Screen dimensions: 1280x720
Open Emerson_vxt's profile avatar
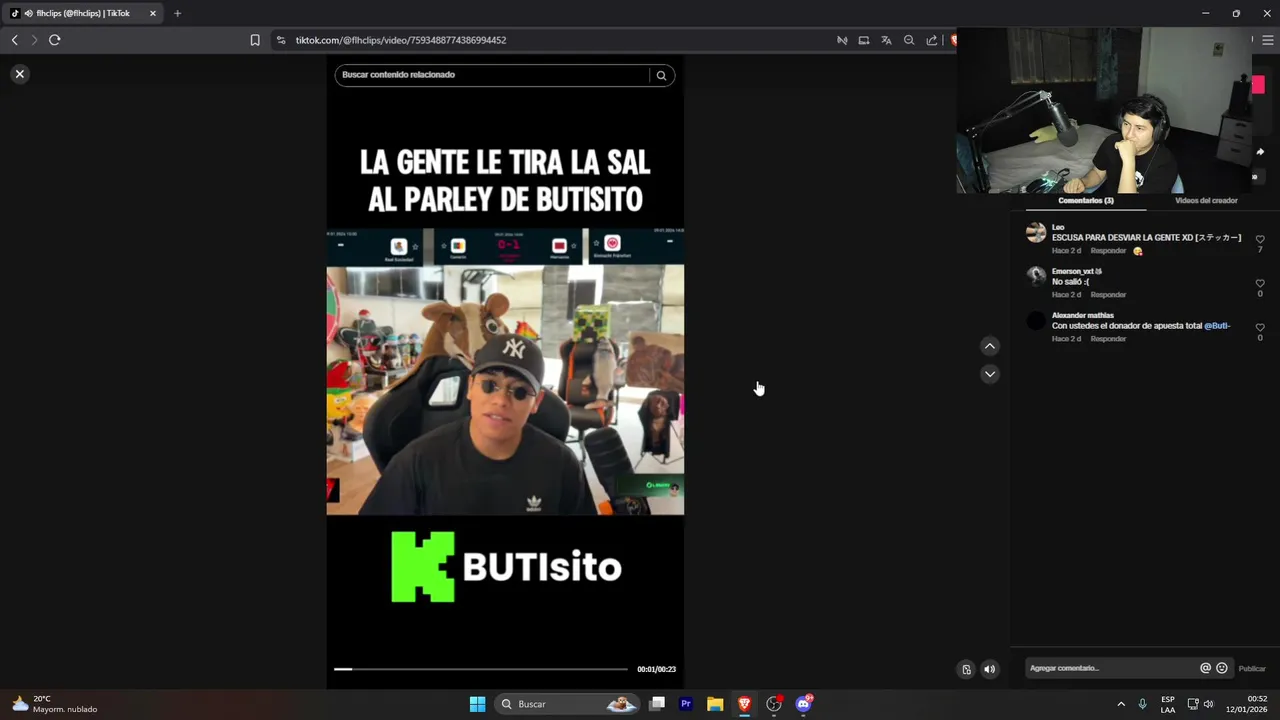tap(1036, 276)
